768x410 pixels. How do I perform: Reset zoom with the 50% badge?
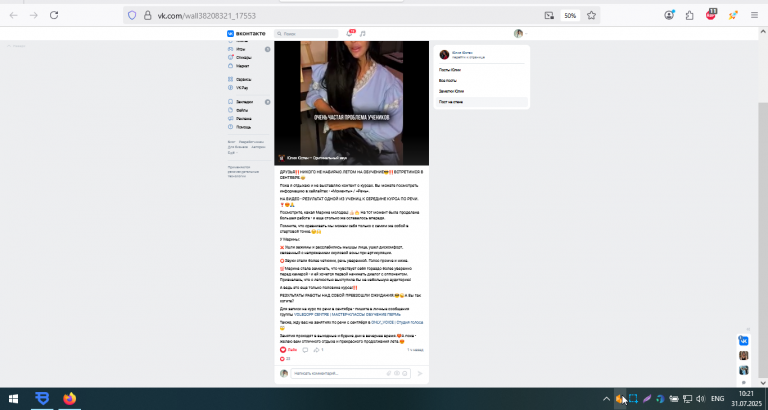[x=570, y=15]
